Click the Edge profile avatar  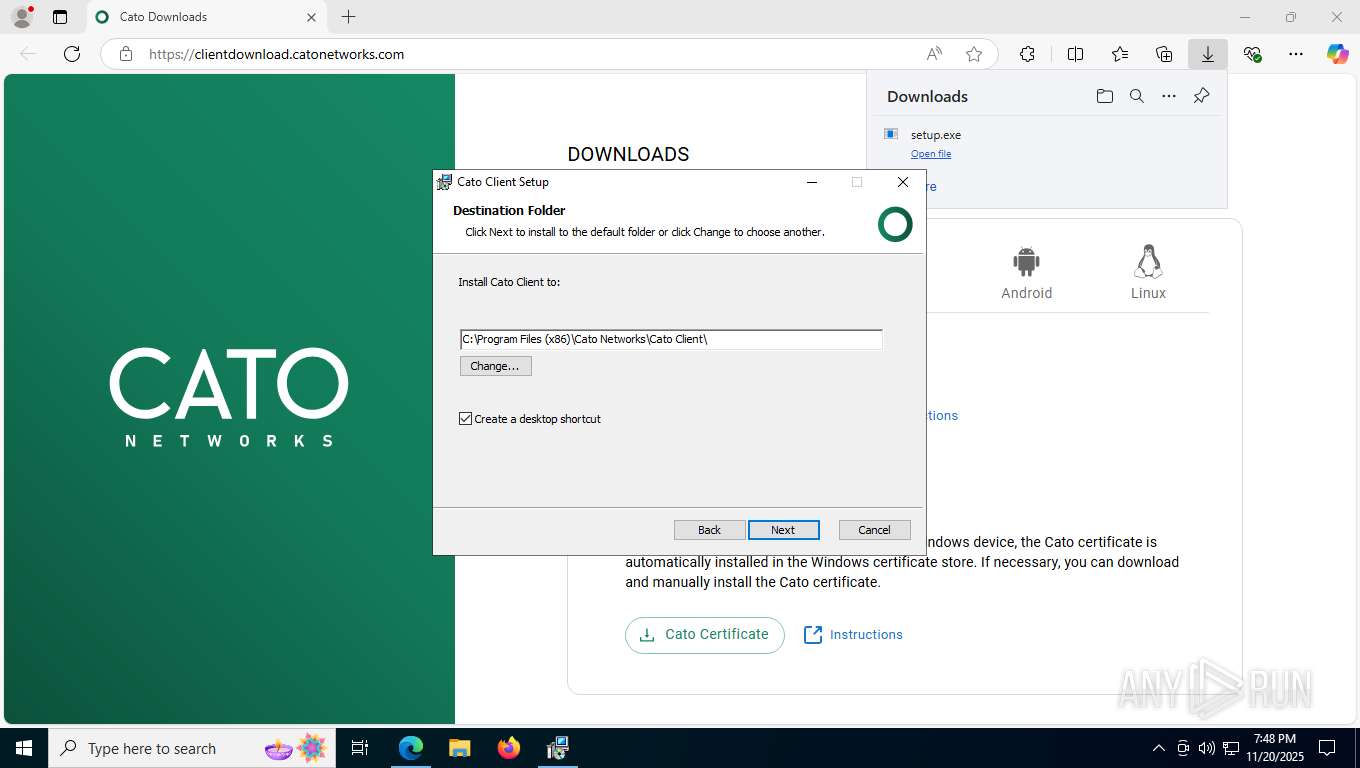tap(21, 17)
